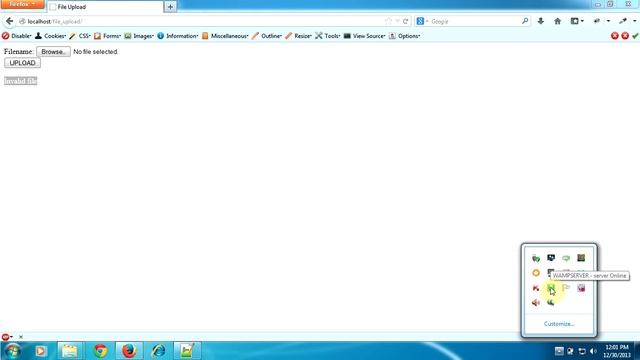Open a new tab with the plus button
Viewport: 640px width, 360px height.
tap(170, 7)
